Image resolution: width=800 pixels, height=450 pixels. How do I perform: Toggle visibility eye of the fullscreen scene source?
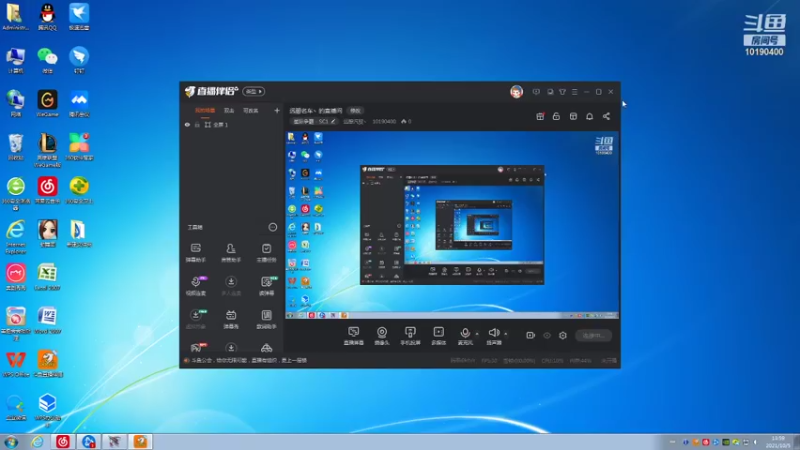pos(187,124)
